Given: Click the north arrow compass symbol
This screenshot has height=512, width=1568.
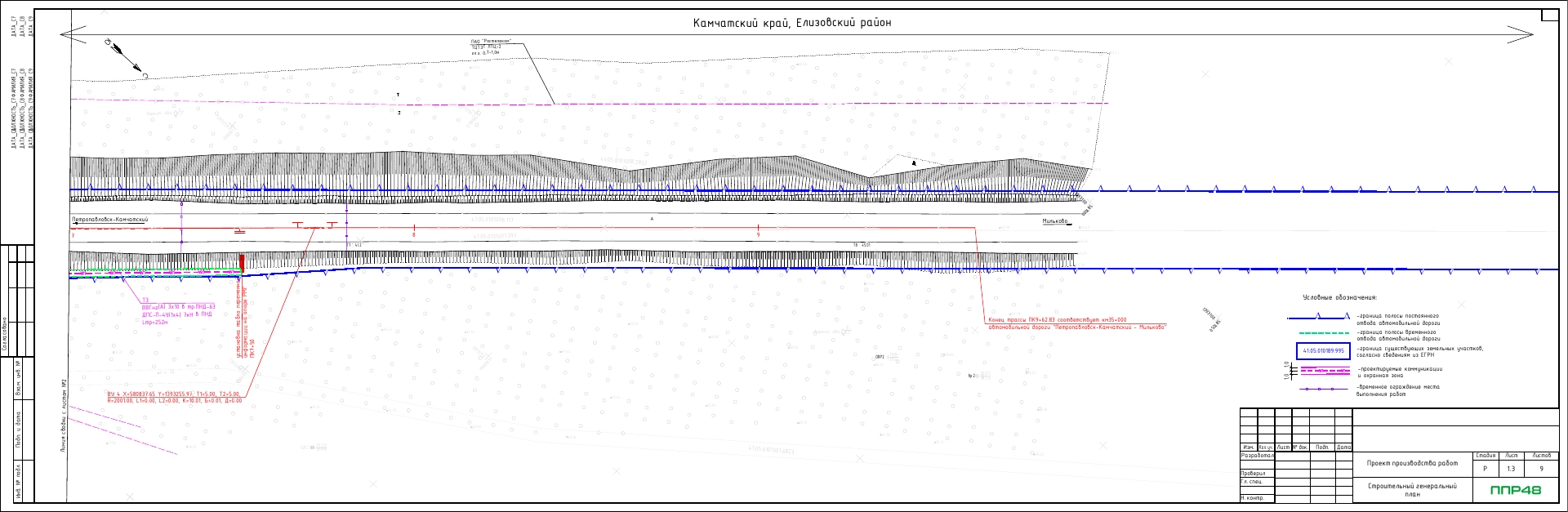Looking at the screenshot, I should click(125, 57).
